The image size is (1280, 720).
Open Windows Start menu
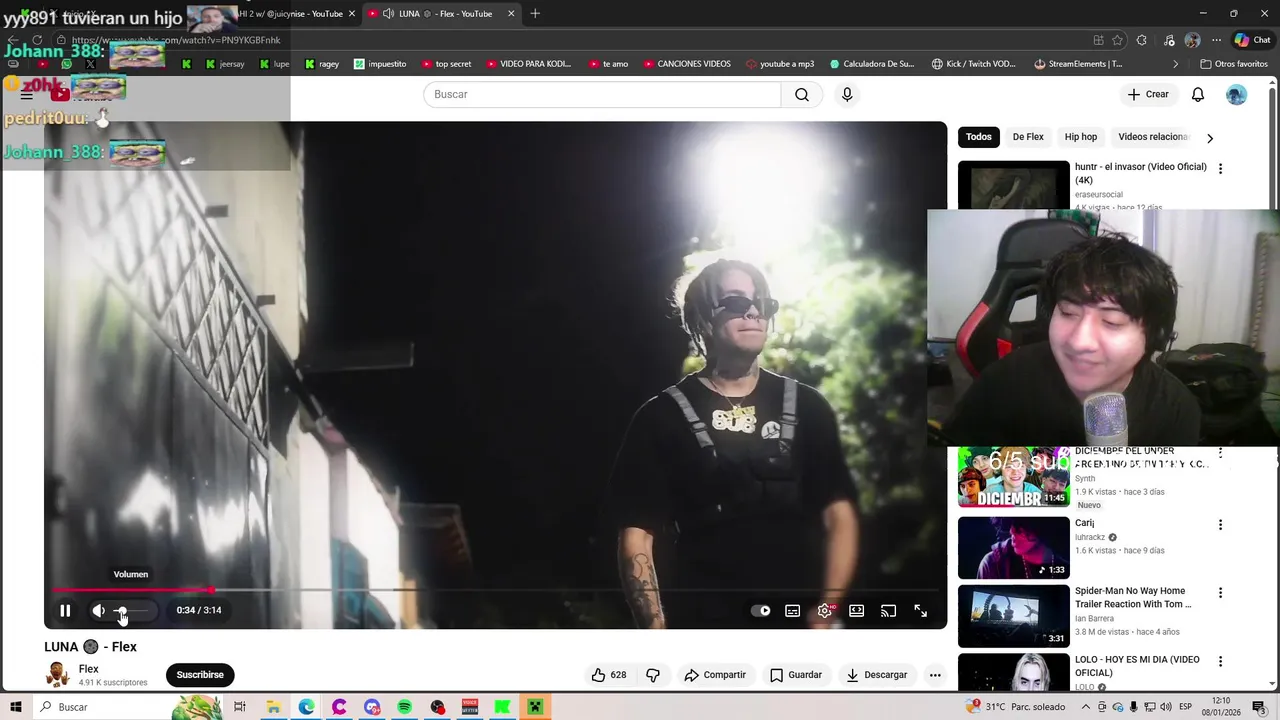pos(16,707)
